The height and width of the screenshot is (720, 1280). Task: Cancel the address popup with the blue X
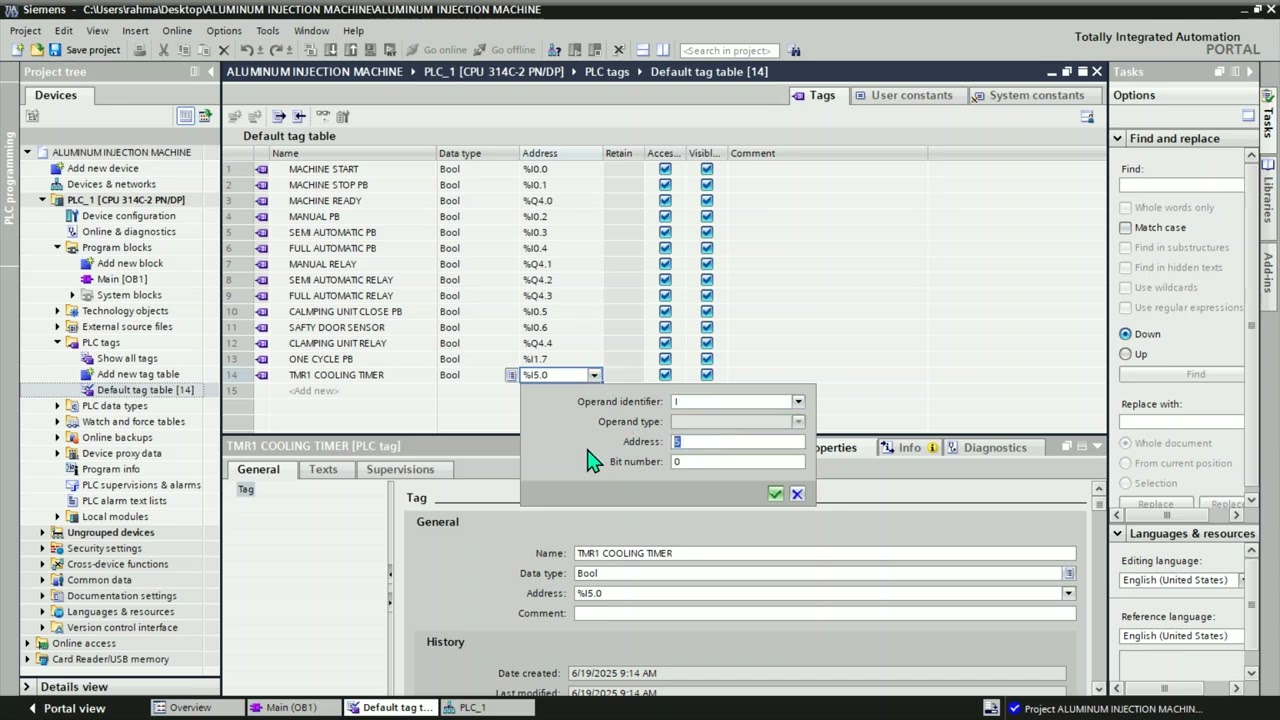point(797,494)
